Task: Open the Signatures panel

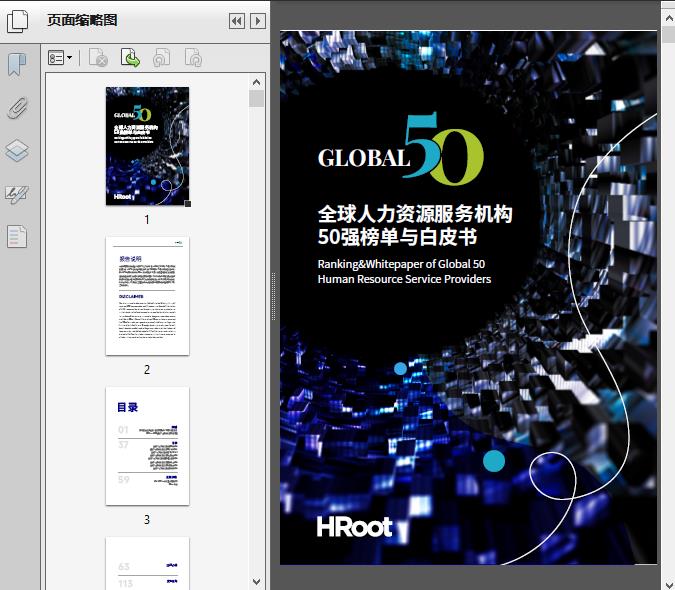Action: 17,194
